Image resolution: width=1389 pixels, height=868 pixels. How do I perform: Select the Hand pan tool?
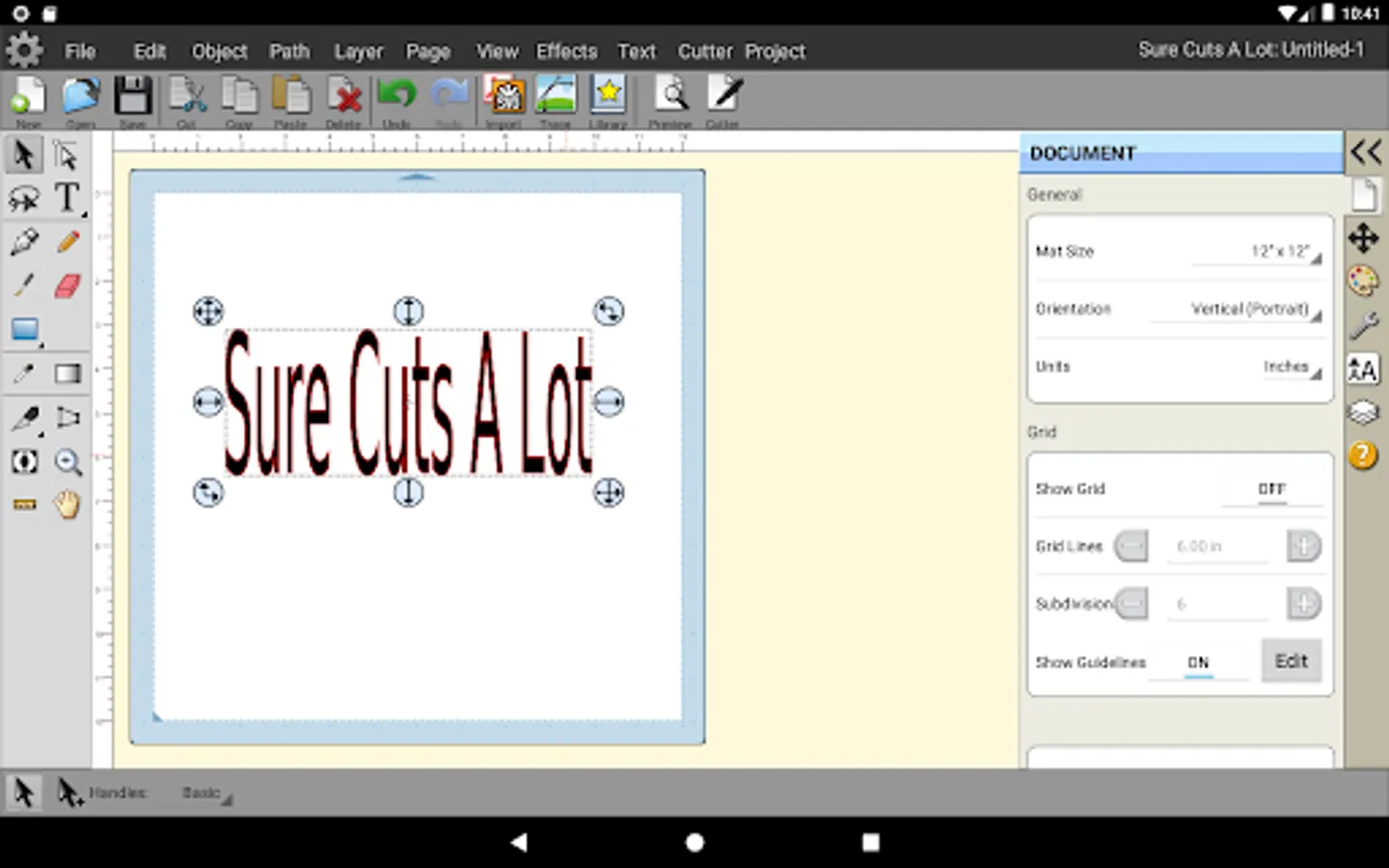tap(68, 504)
